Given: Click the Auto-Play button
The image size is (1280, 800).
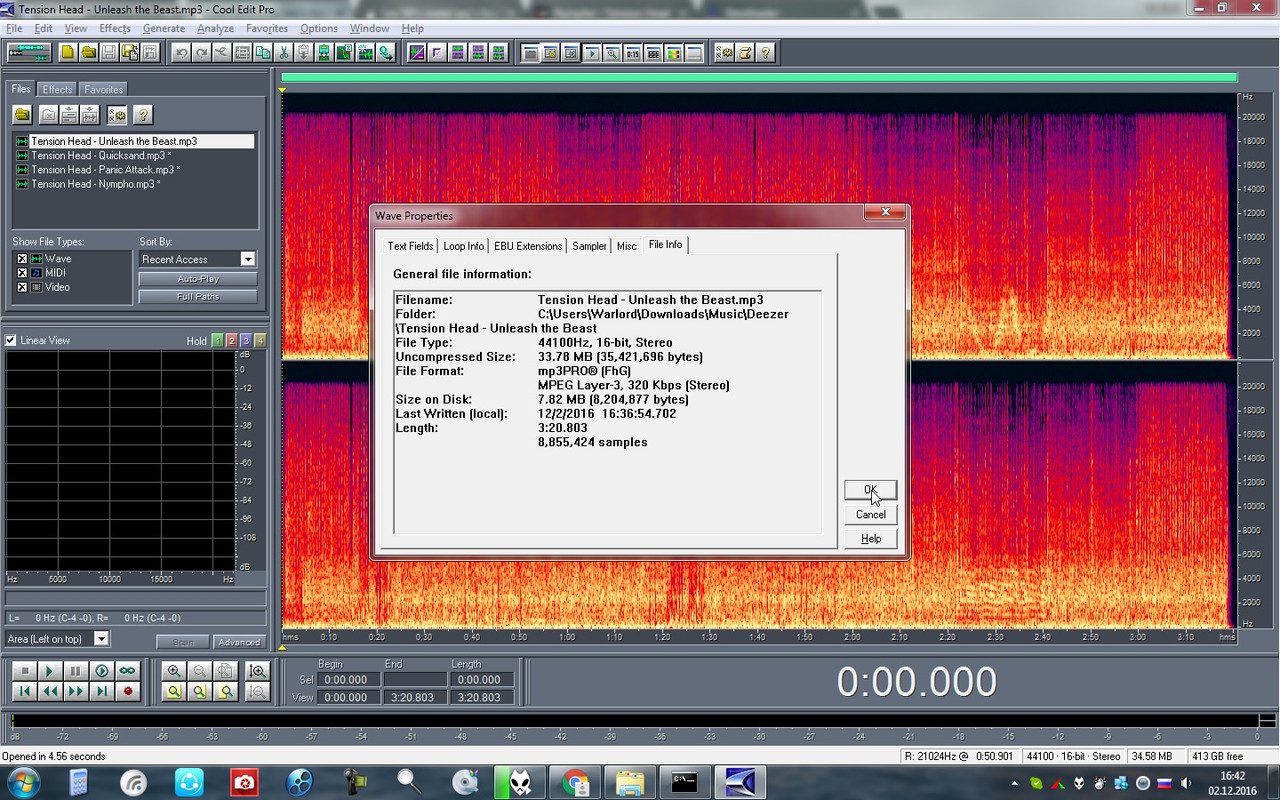Looking at the screenshot, I should [198, 279].
